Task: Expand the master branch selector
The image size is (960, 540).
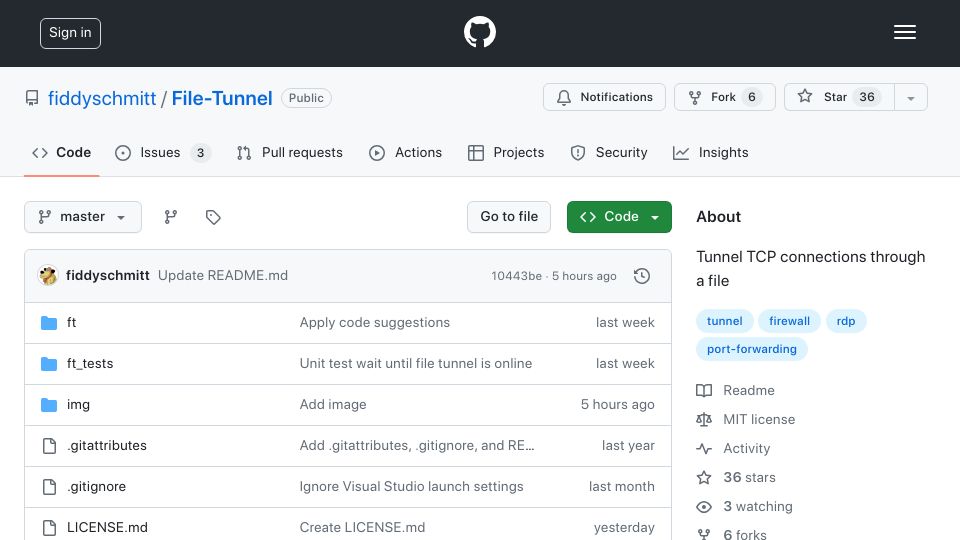Action: [83, 217]
